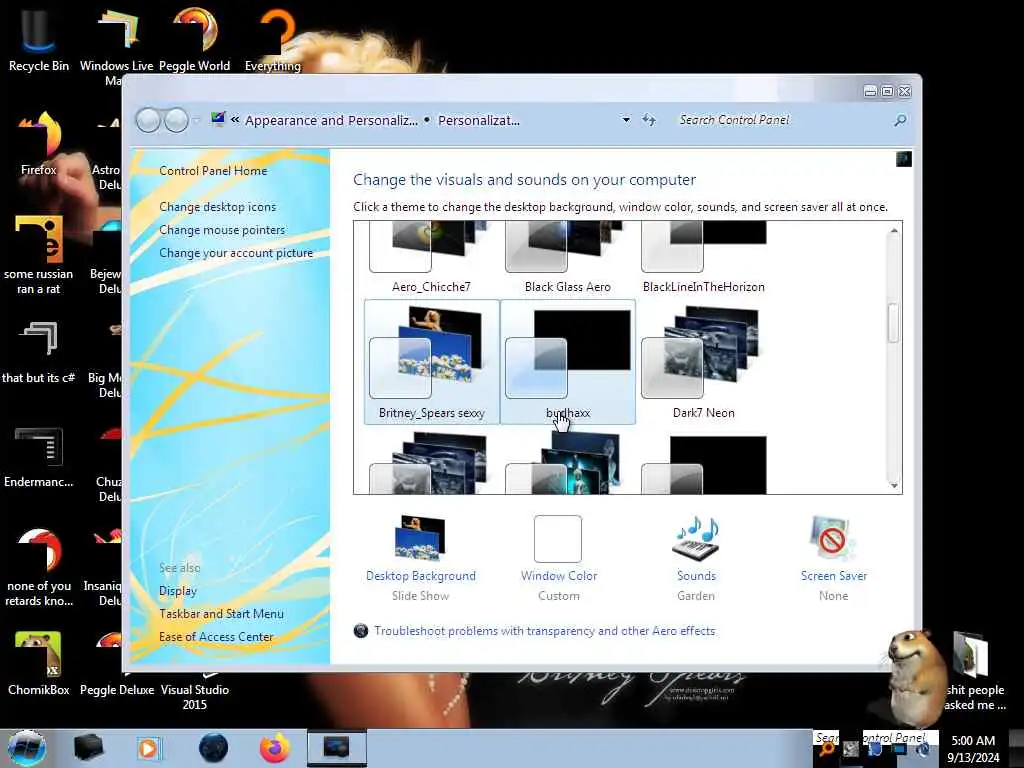Image resolution: width=1024 pixels, height=768 pixels.
Task: Open the media player taskbar icon
Action: tap(150, 748)
